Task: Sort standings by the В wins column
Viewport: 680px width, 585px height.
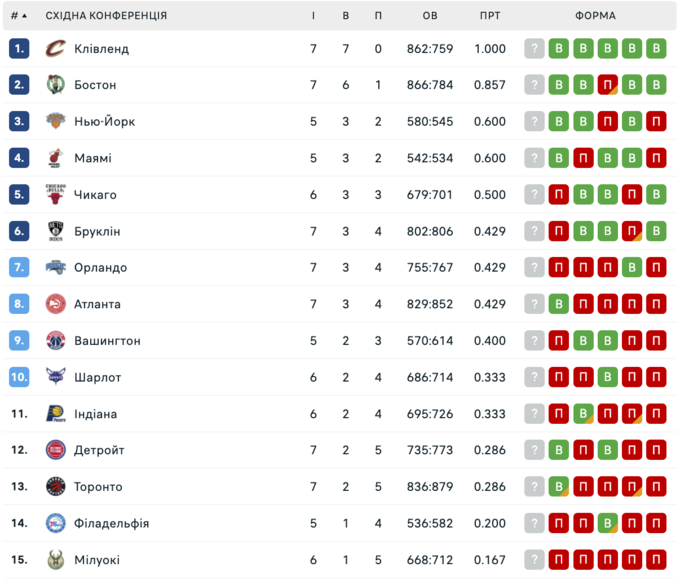Action: pos(346,16)
